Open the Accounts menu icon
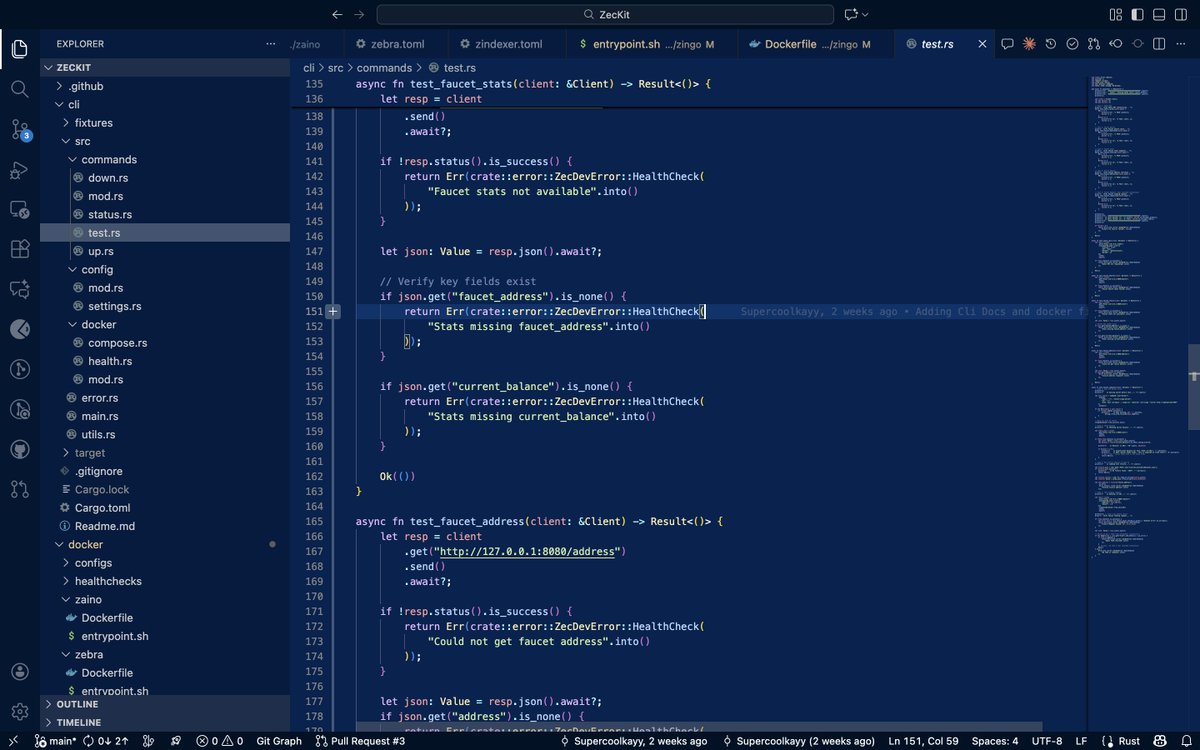1200x750 pixels. click(x=19, y=671)
